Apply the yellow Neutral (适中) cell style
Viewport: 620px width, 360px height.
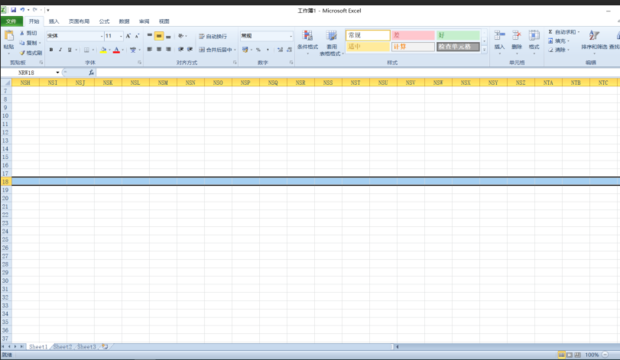[368, 47]
